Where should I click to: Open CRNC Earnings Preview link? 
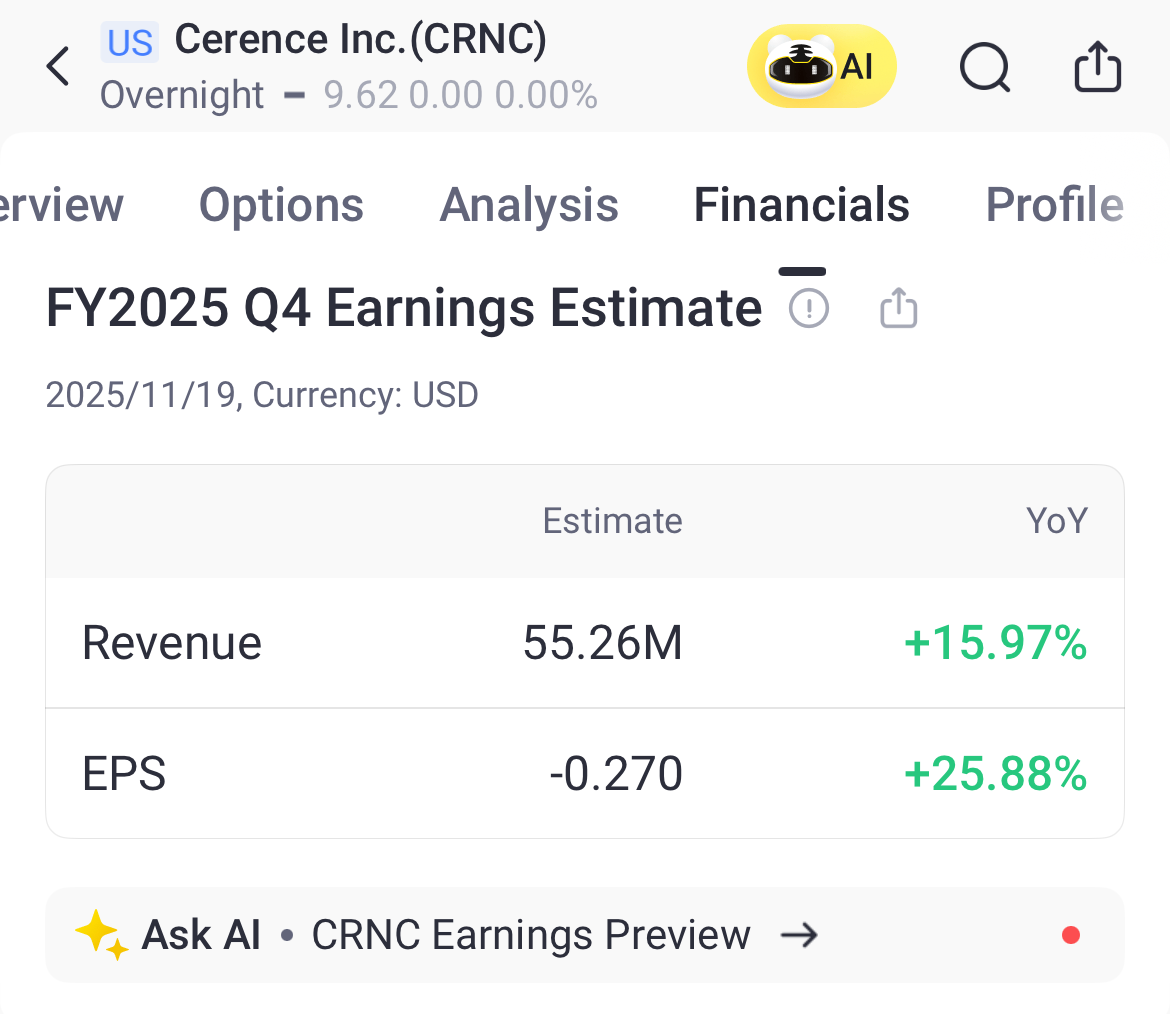coord(531,936)
